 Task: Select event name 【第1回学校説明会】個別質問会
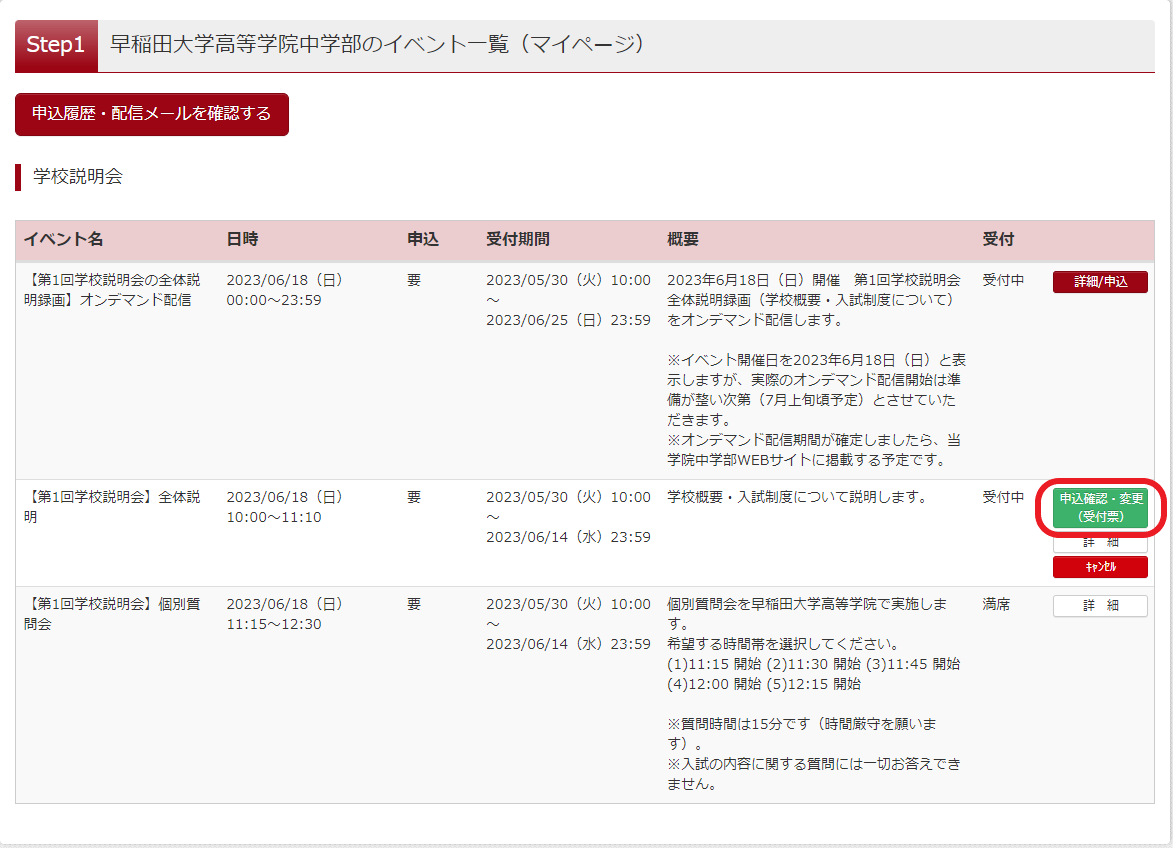(x=112, y=614)
